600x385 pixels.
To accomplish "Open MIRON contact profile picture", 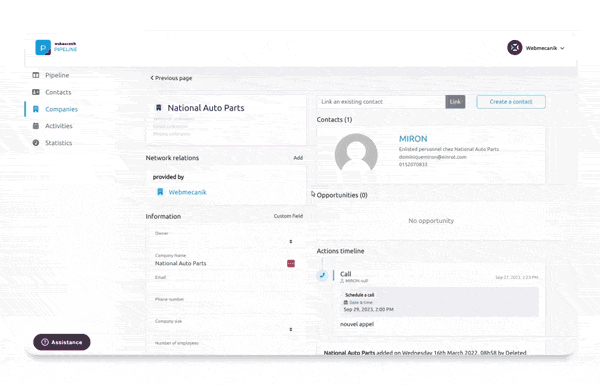I will pos(356,153).
